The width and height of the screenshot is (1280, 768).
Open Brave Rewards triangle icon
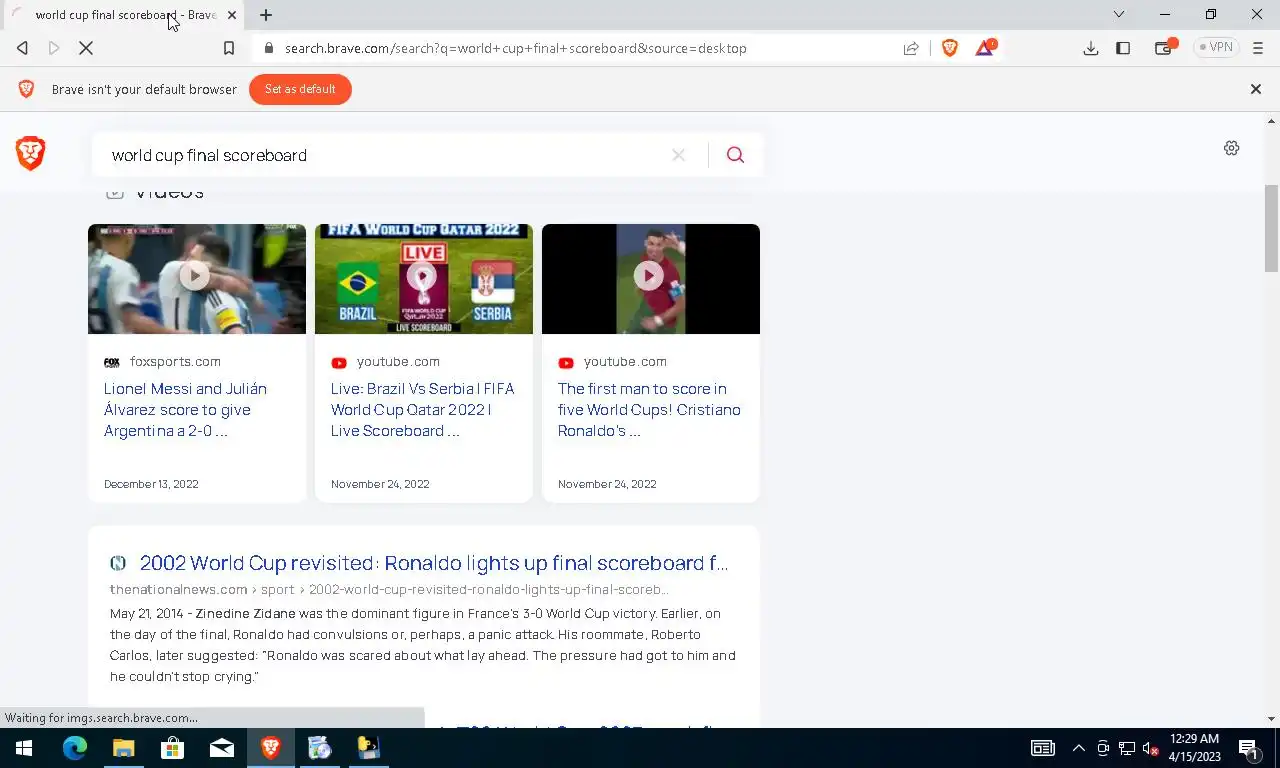pos(985,47)
